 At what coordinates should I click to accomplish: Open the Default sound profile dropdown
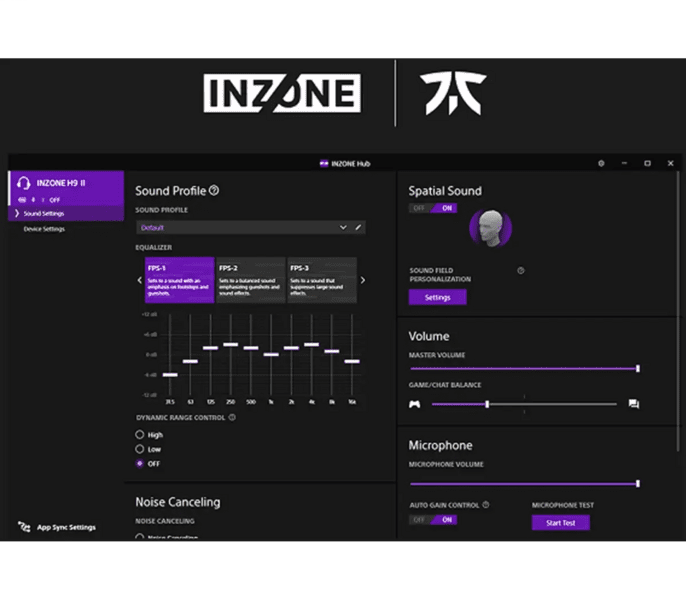pos(243,227)
